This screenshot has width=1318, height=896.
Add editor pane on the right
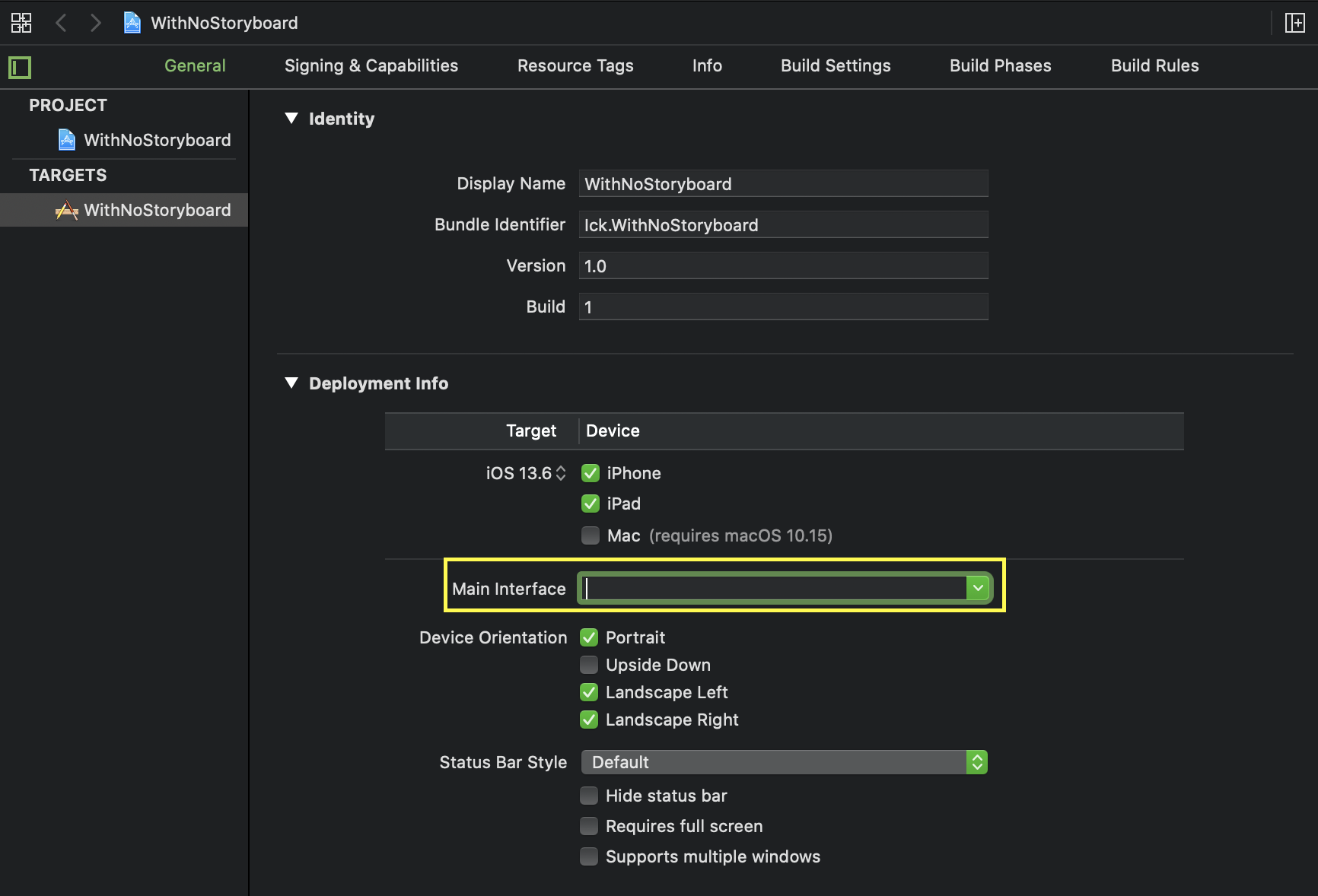pos(1294,23)
